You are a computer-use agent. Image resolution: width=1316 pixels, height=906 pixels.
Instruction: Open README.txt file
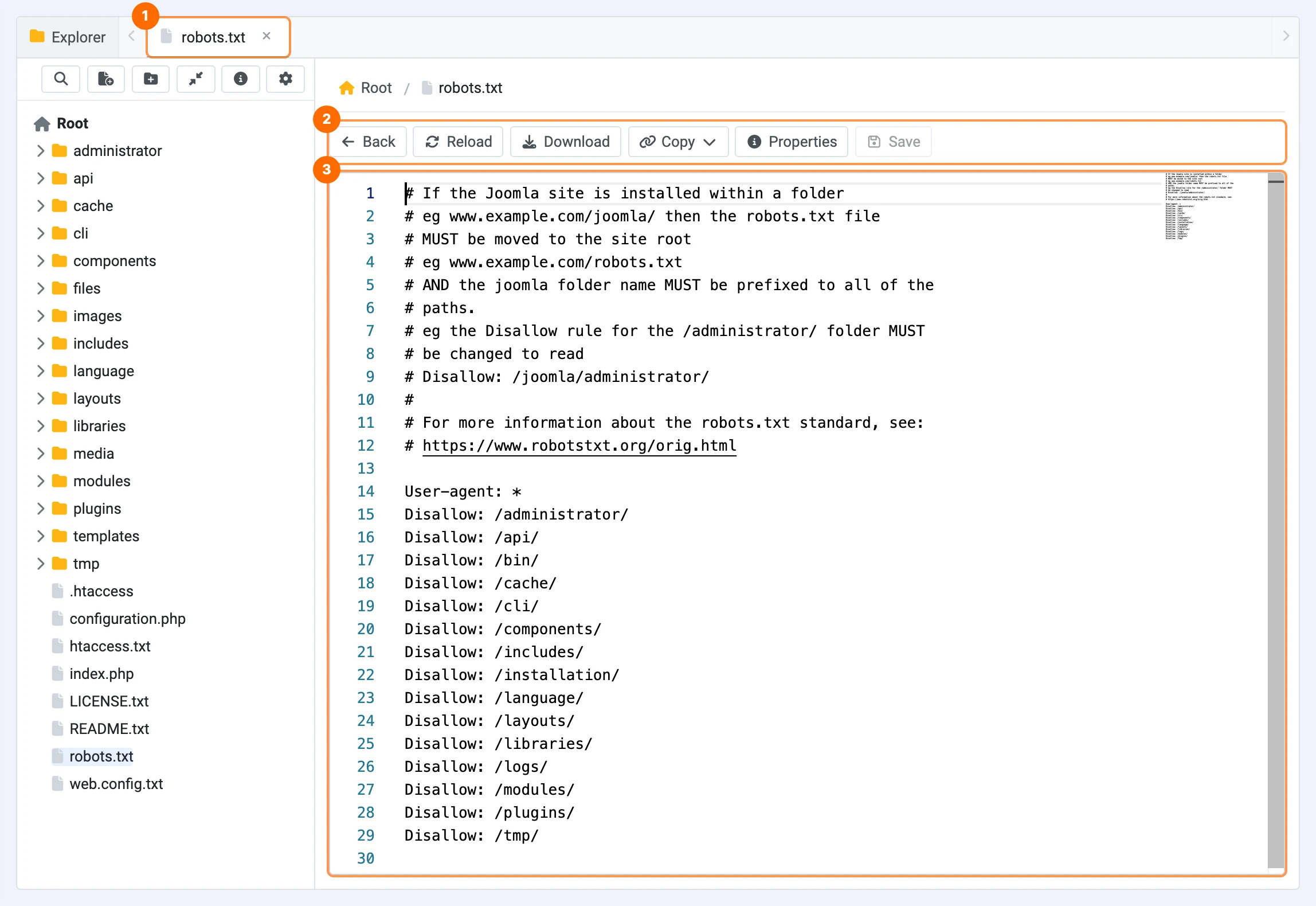100,729
